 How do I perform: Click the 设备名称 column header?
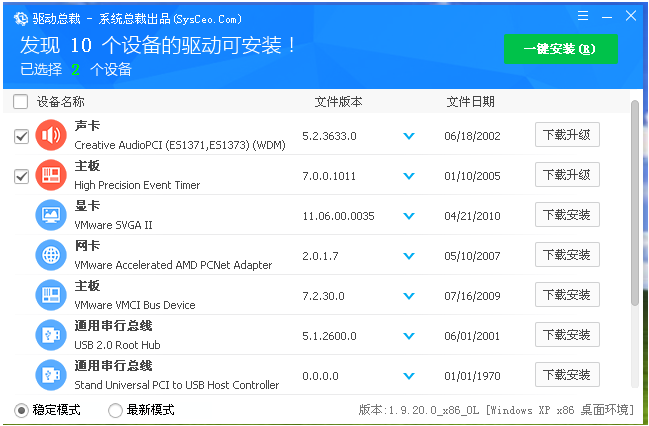[60, 102]
